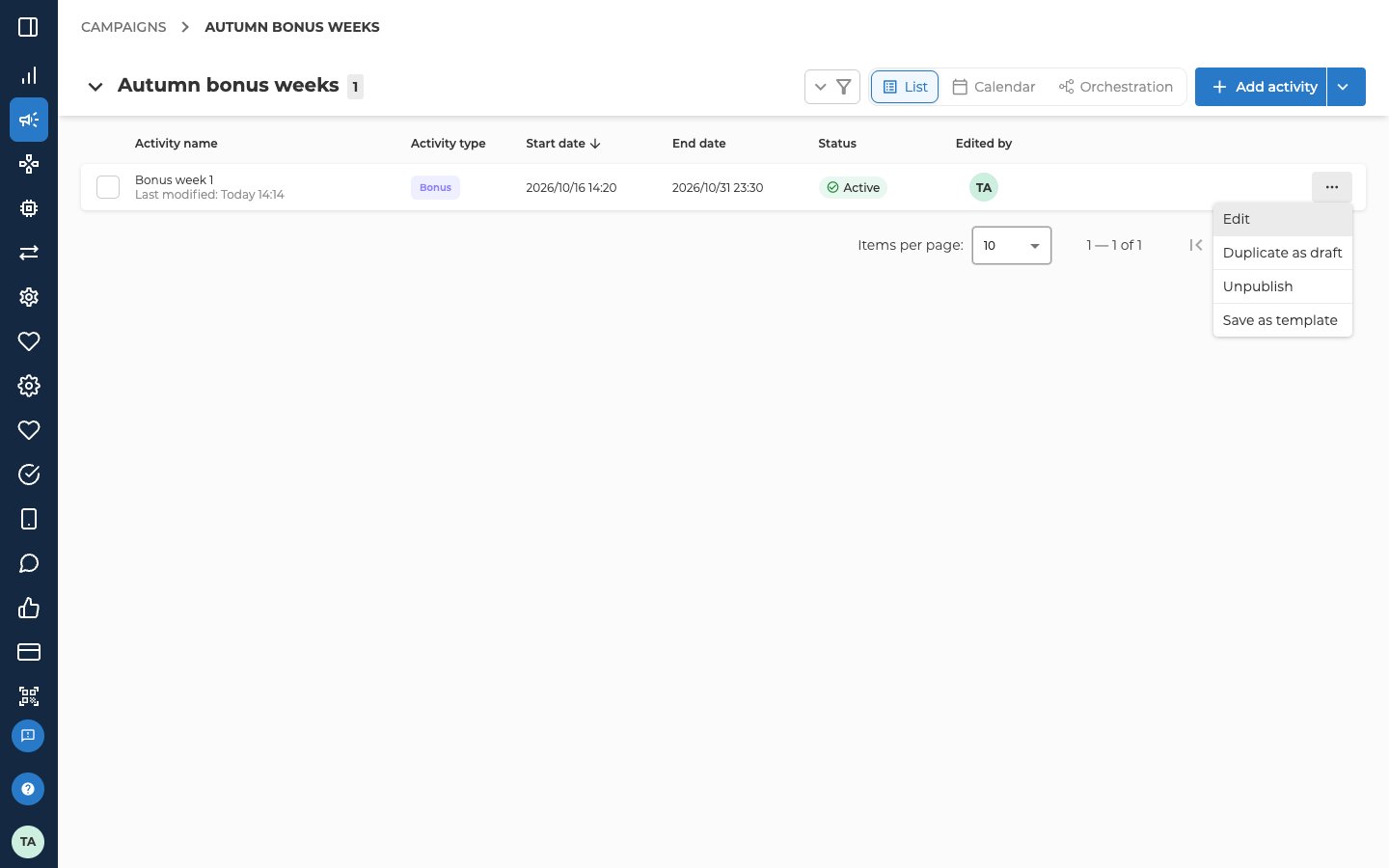Click the activity count badge 1

coord(355,87)
